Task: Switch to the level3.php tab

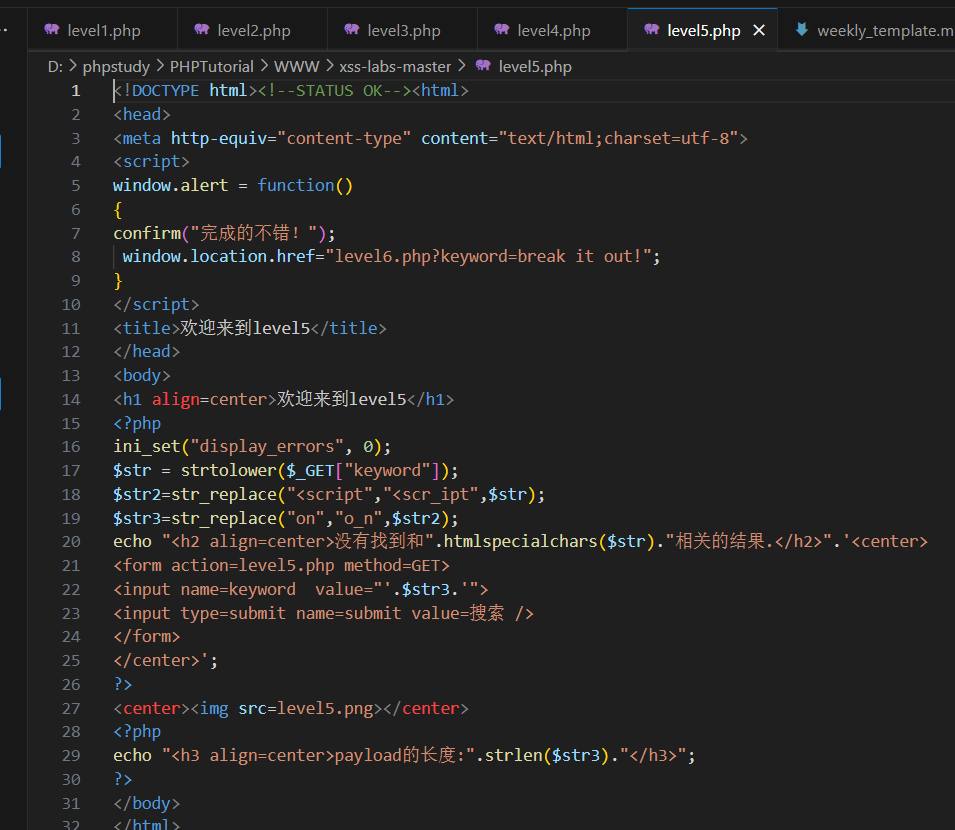Action: coord(402,30)
